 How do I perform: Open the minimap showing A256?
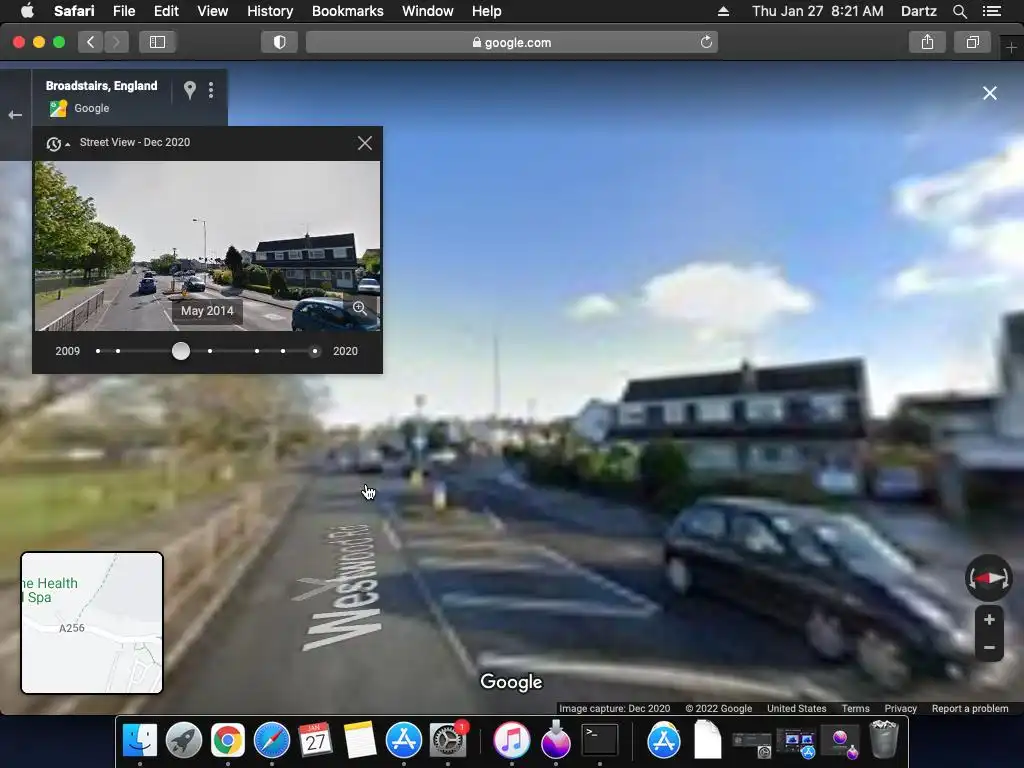(x=92, y=623)
